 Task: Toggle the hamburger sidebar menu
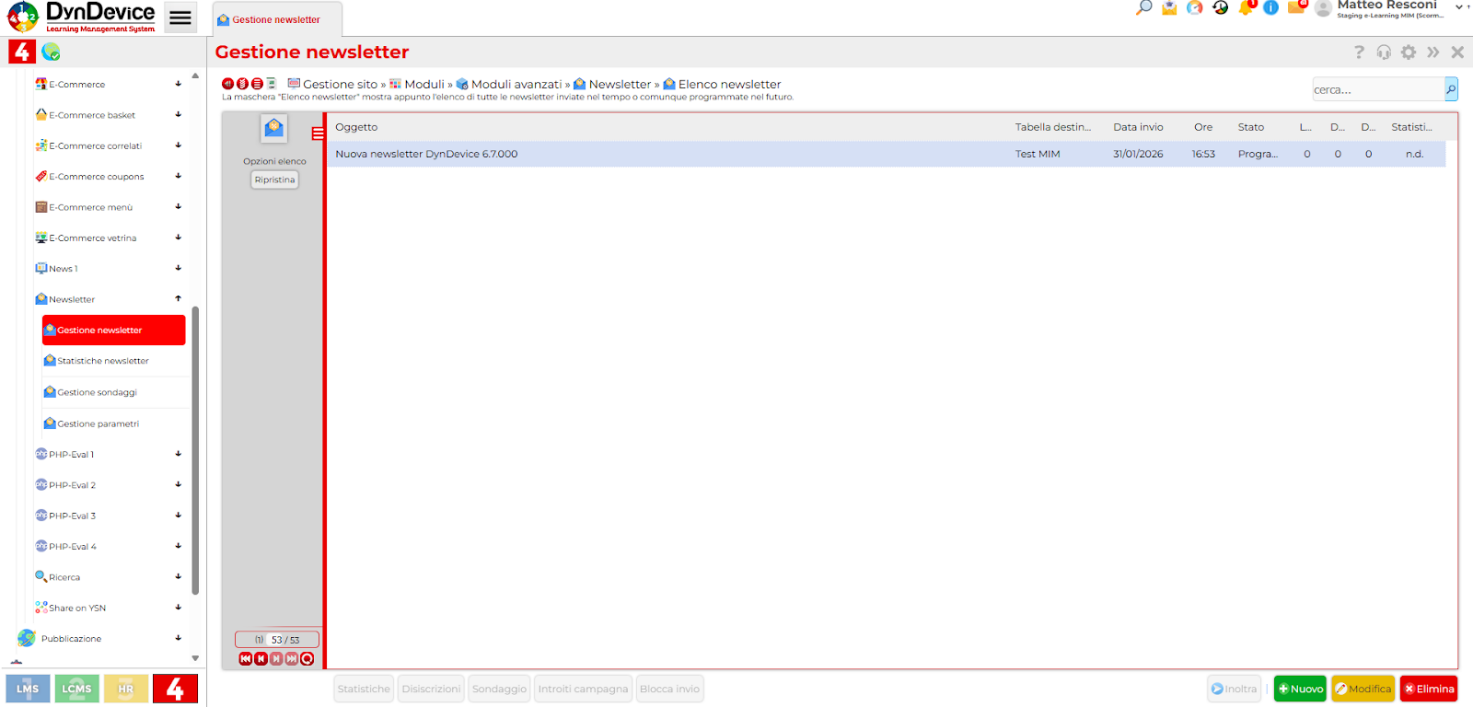pyautogui.click(x=180, y=18)
